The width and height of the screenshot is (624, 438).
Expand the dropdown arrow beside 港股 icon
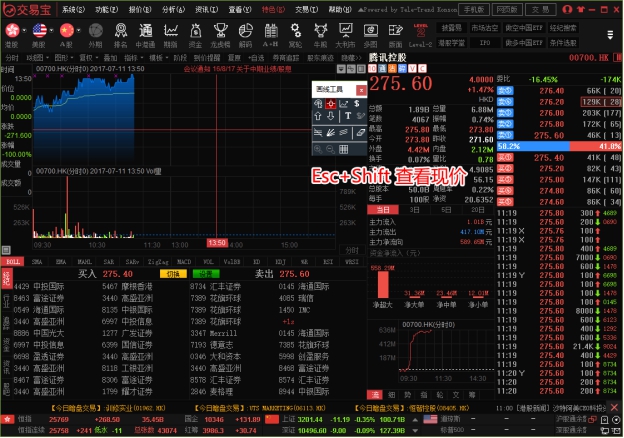pyautogui.click(x=25, y=31)
